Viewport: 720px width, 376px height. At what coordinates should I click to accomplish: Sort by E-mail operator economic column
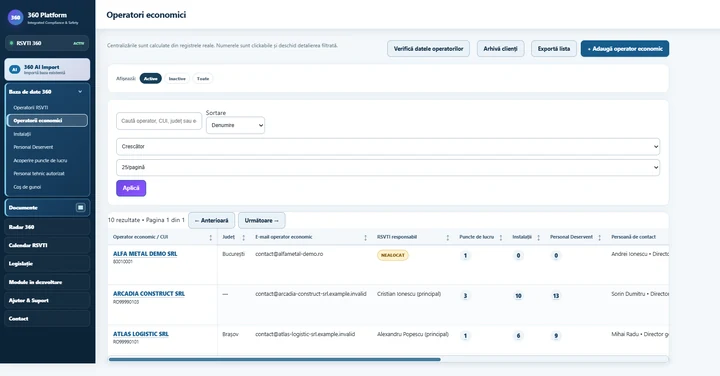click(366, 237)
